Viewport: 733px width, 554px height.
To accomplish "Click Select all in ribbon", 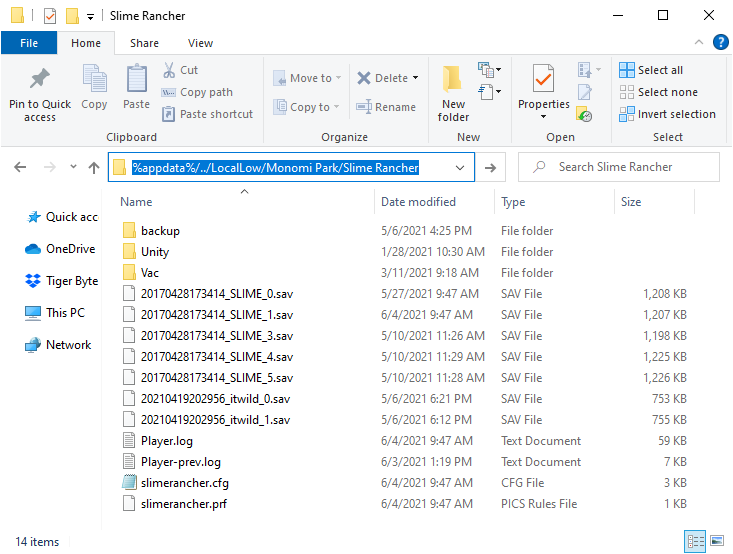I will (651, 70).
